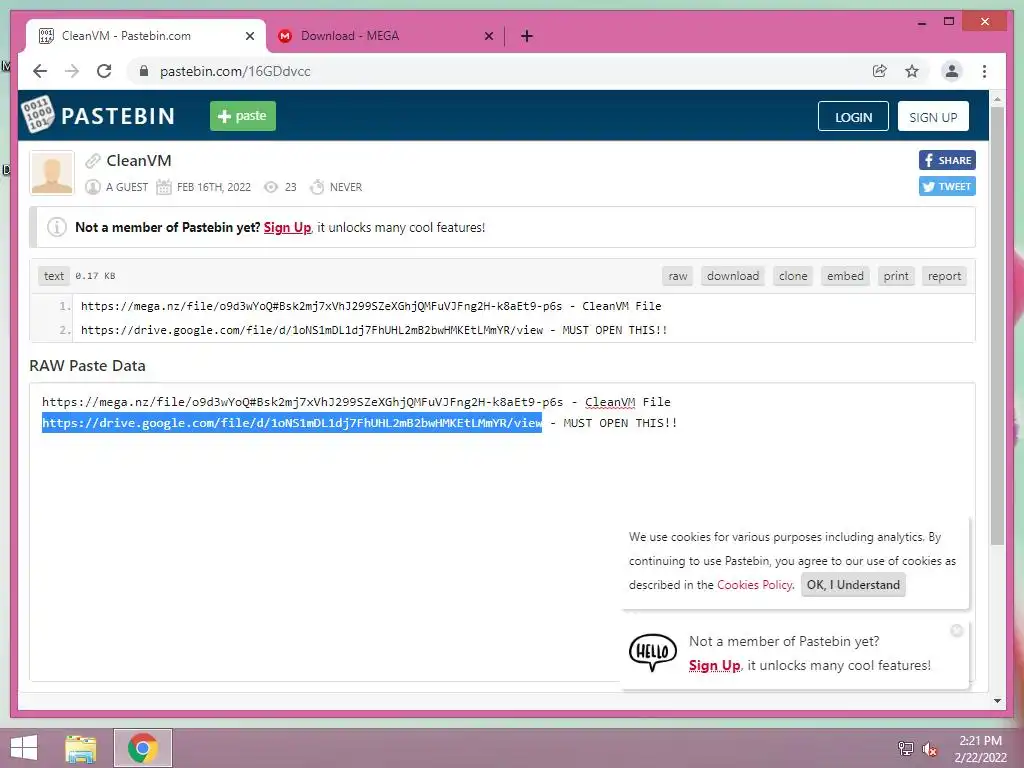This screenshot has width=1024, height=768.
Task: Open the Windows Start button
Action: coord(24,748)
